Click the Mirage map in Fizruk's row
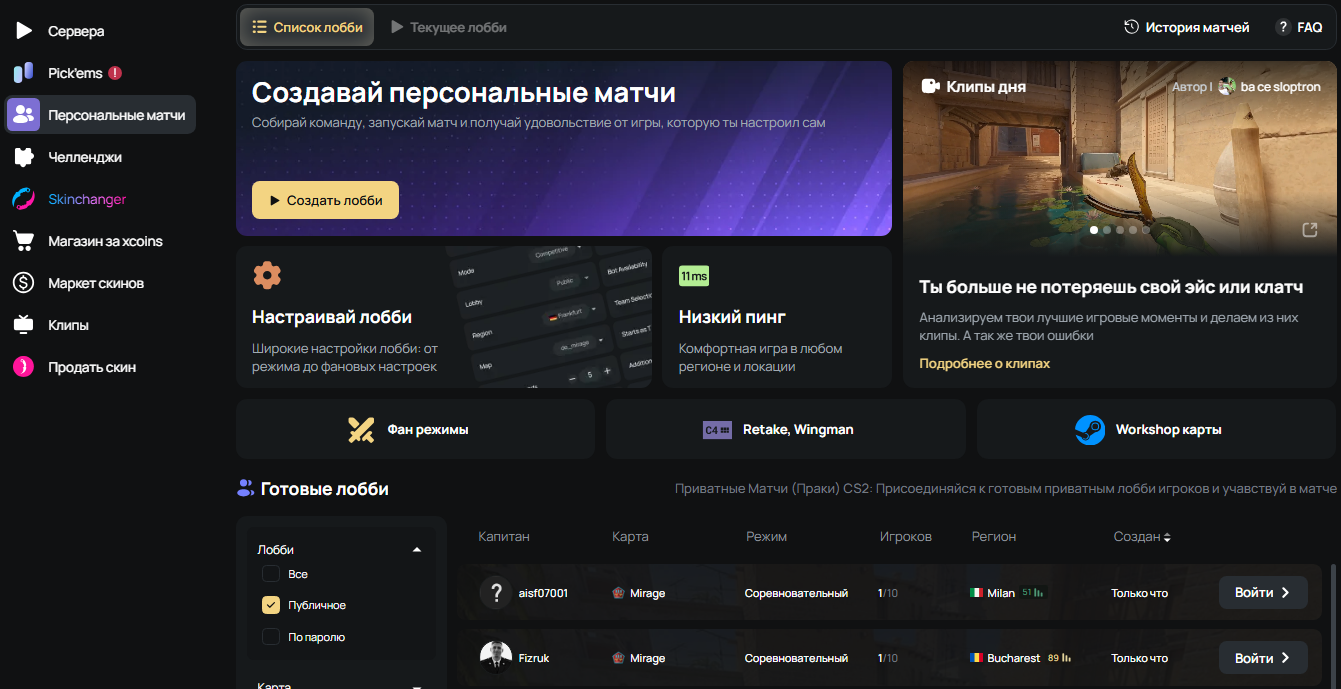Viewport: 1341px width, 689px height. pyautogui.click(x=639, y=658)
